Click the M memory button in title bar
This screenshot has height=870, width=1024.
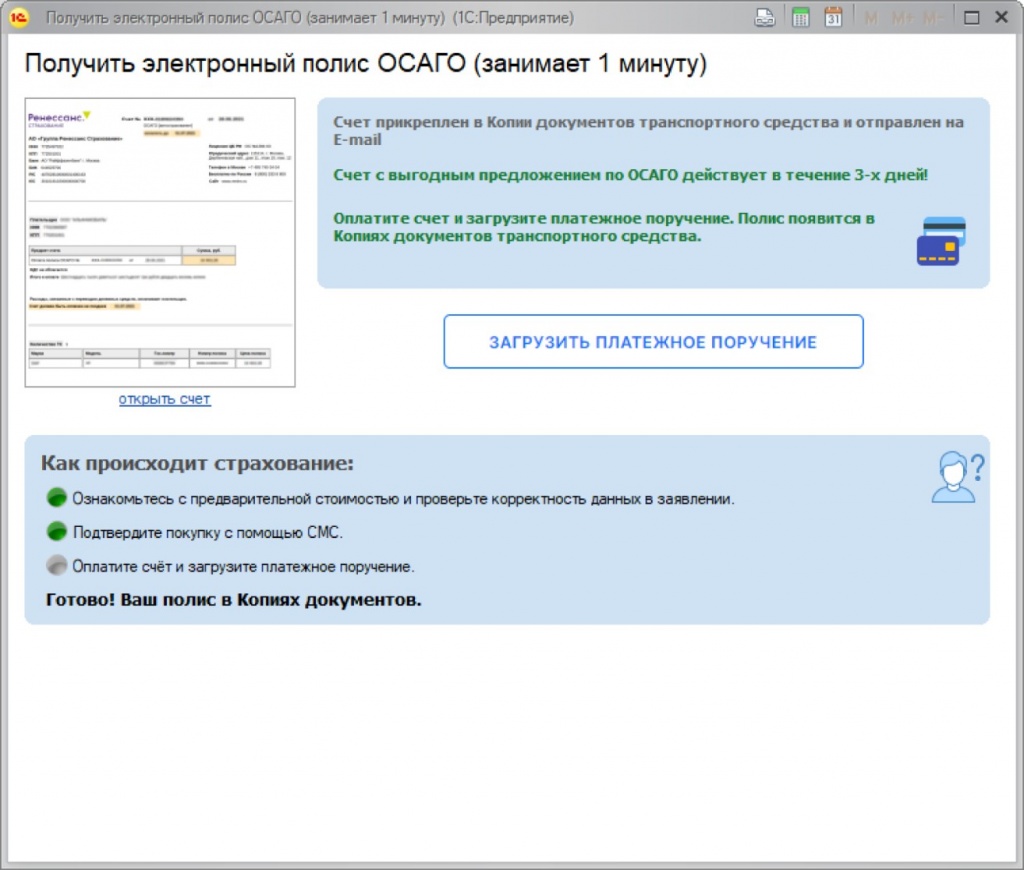tap(871, 18)
